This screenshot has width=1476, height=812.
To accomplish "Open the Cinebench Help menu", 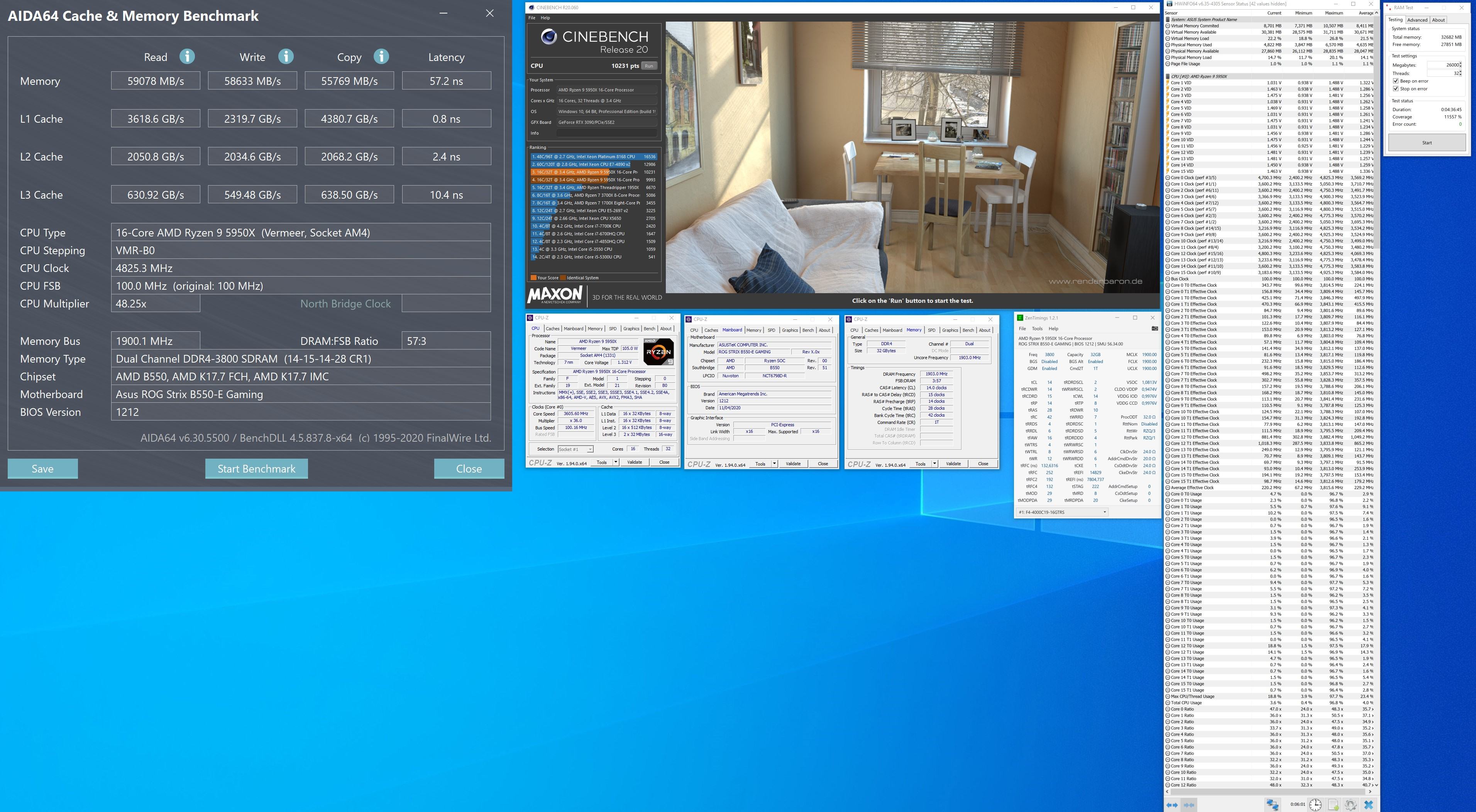I will point(545,18).
